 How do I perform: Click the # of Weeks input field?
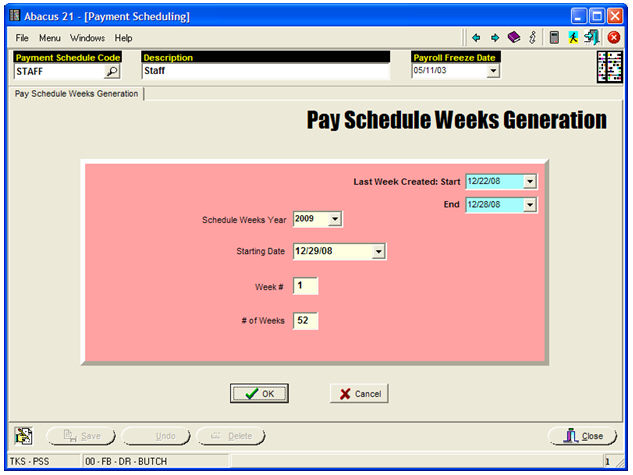pos(305,321)
